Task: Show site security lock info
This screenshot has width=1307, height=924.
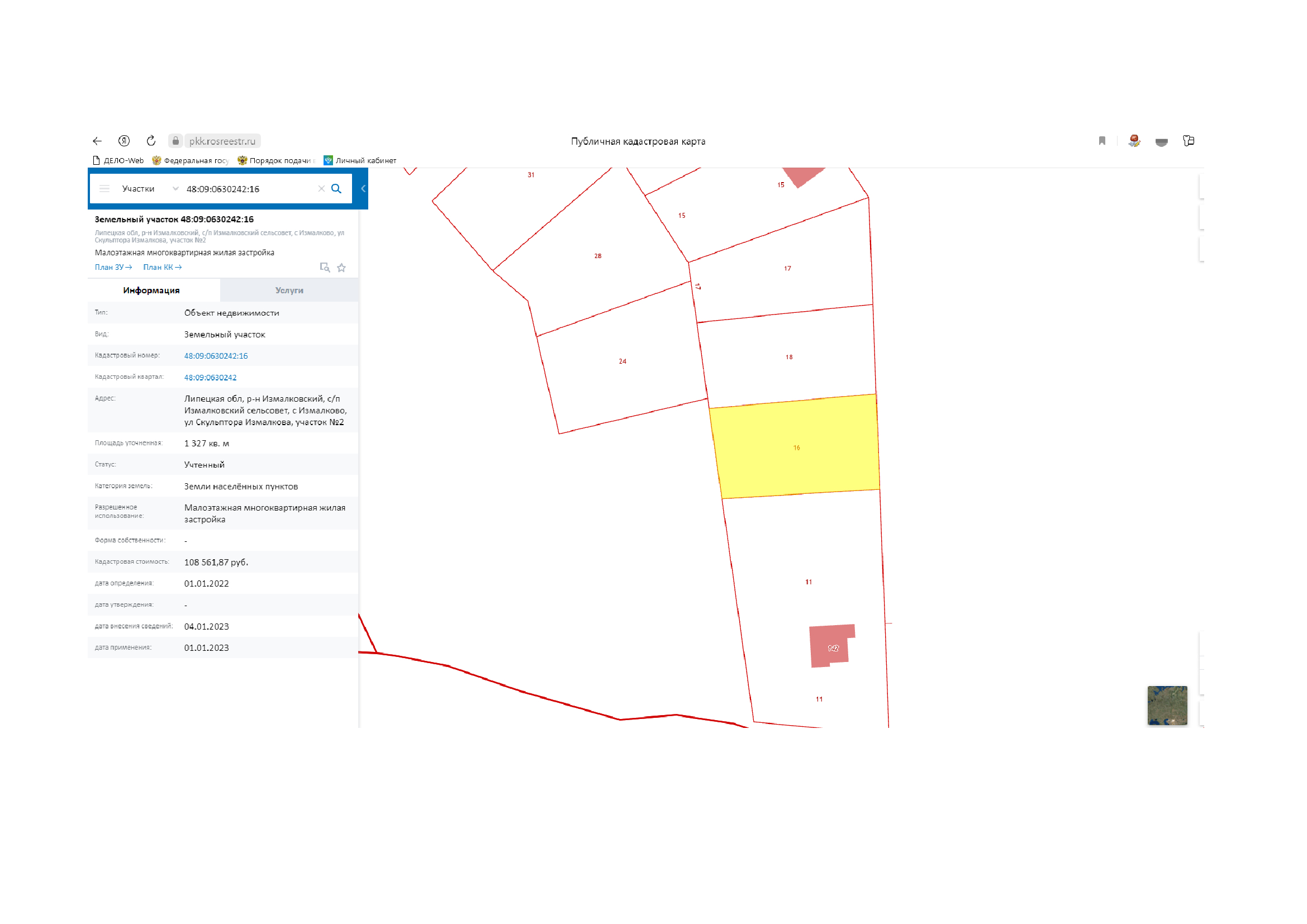Action: [x=175, y=141]
